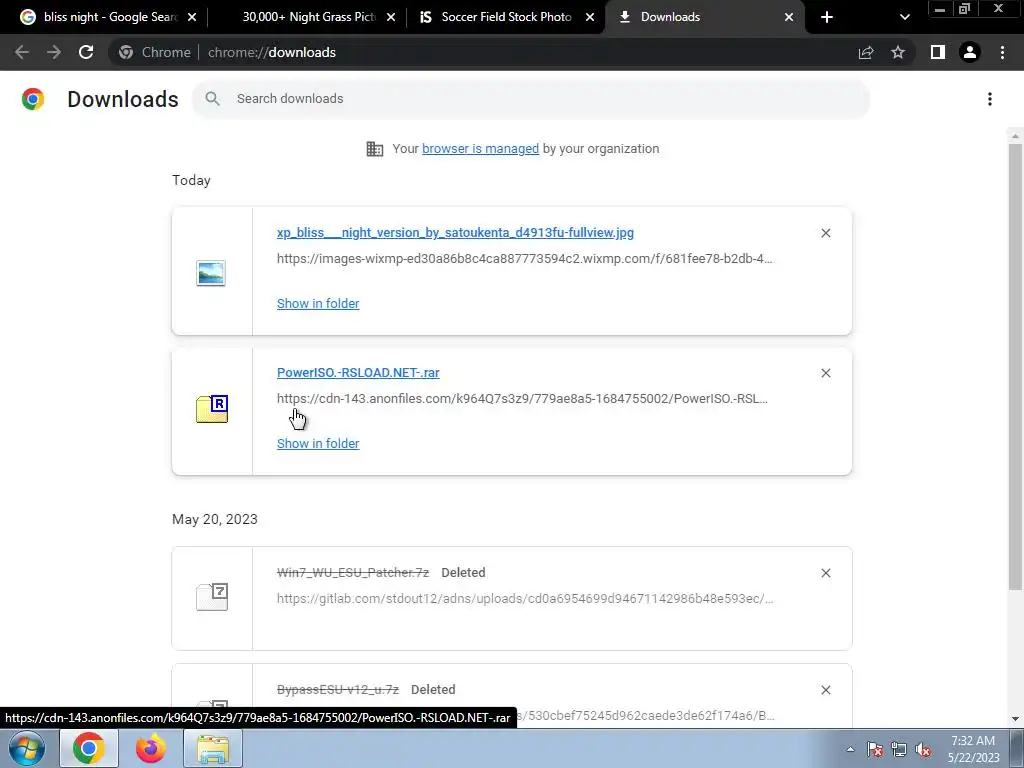The height and width of the screenshot is (768, 1024).
Task: Click the muted volume speaker tray icon
Action: tap(923, 749)
